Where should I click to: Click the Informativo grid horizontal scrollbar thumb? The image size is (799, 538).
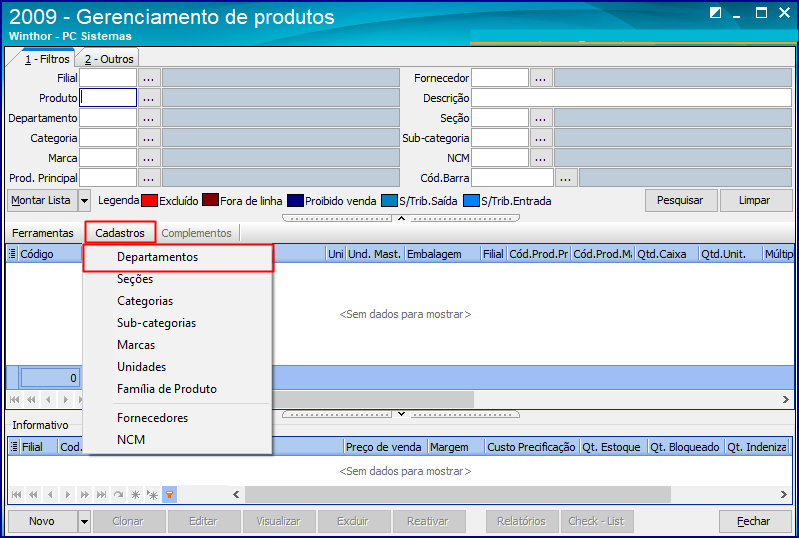point(458,494)
